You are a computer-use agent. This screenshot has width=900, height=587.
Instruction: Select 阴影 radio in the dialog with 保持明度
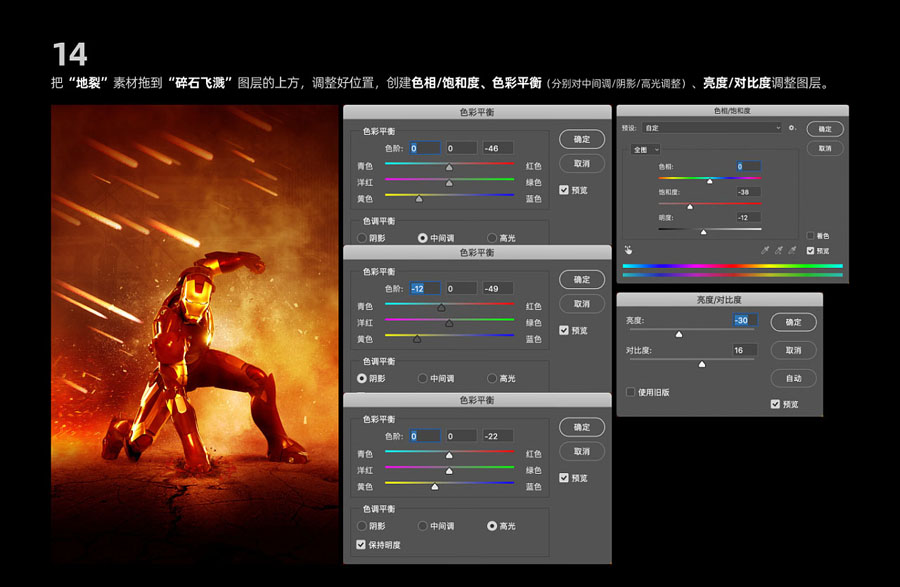[x=362, y=526]
